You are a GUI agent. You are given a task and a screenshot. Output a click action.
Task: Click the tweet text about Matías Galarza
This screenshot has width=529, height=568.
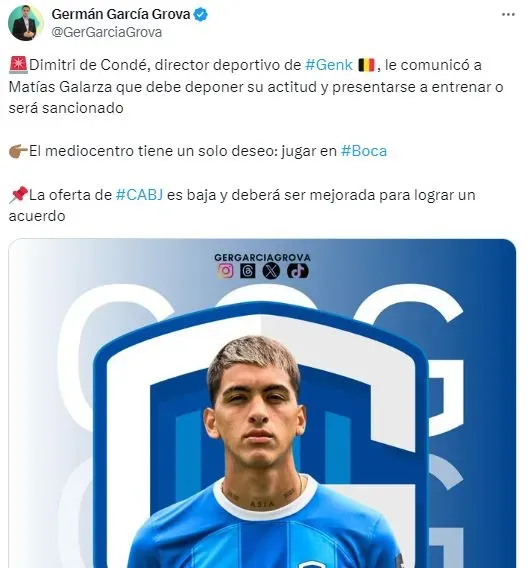[256, 87]
